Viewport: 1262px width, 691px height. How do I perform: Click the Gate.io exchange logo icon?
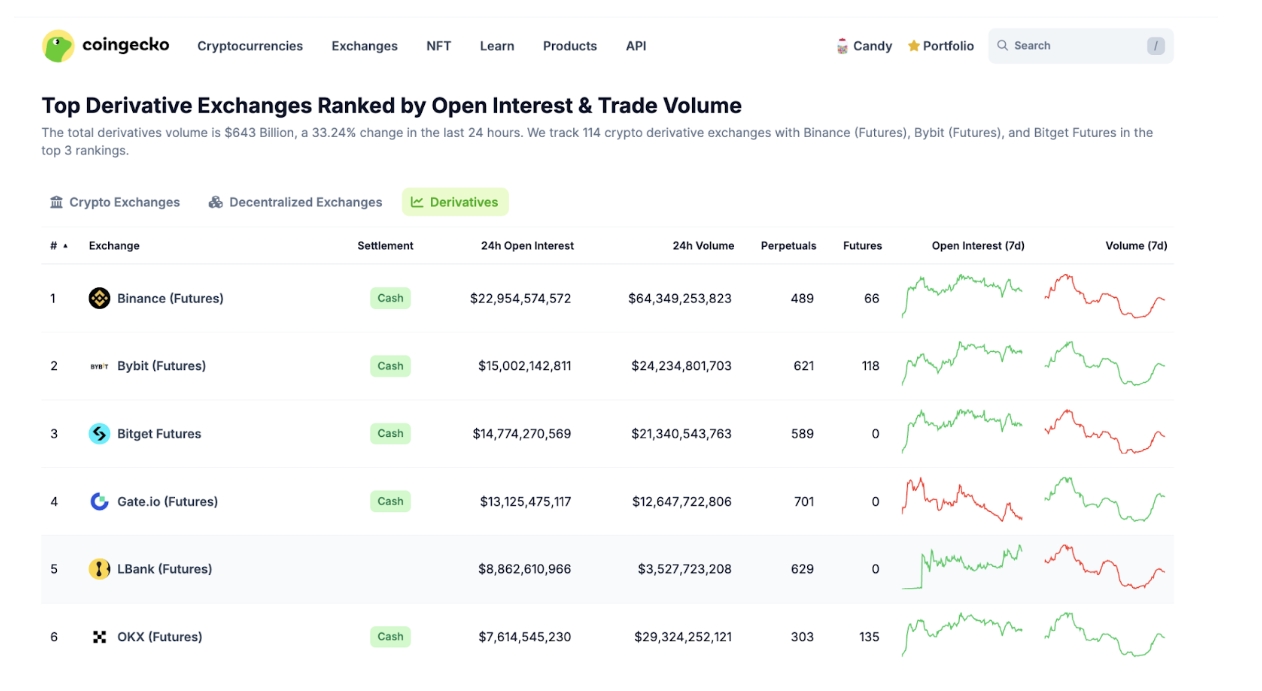[x=99, y=502]
